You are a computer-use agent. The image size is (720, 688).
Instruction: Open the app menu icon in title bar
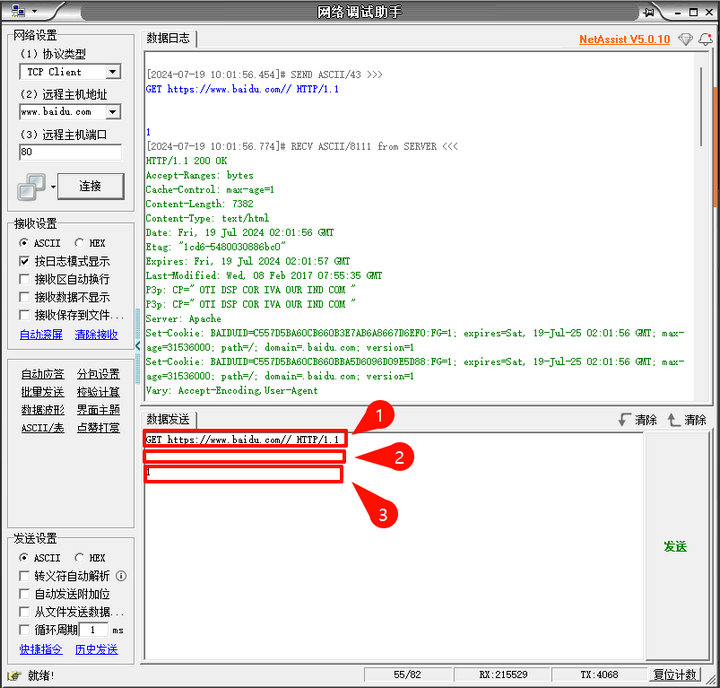tap(20, 11)
